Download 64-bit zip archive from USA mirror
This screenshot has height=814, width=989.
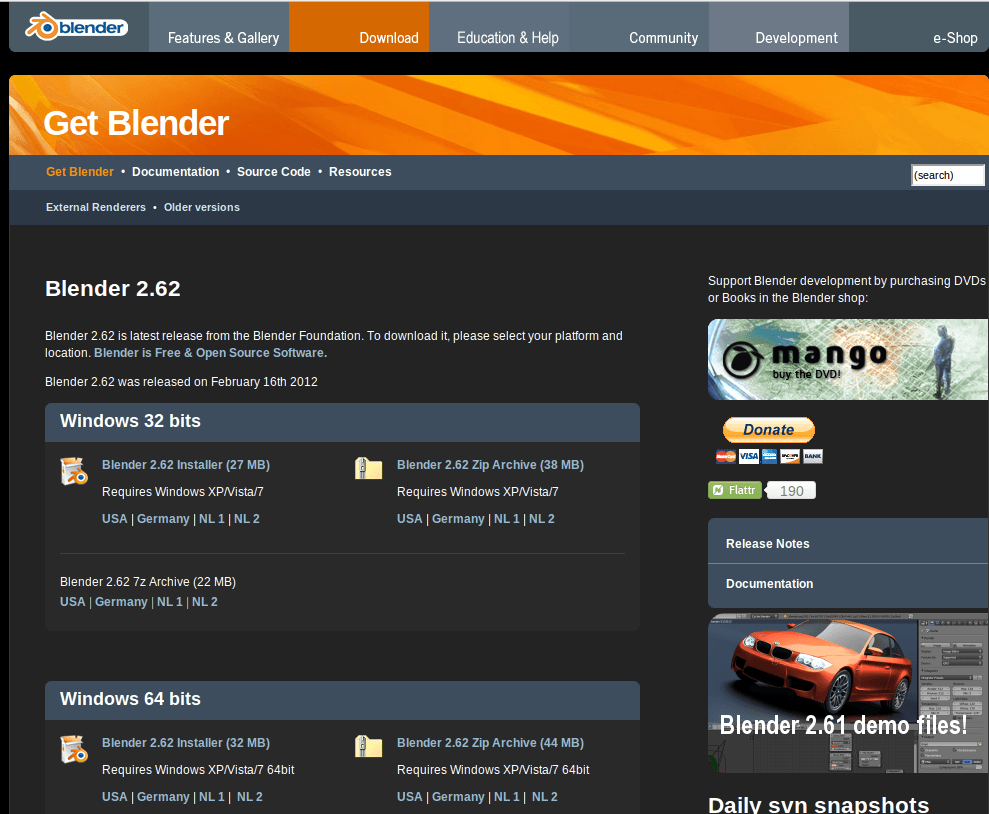[x=409, y=797]
